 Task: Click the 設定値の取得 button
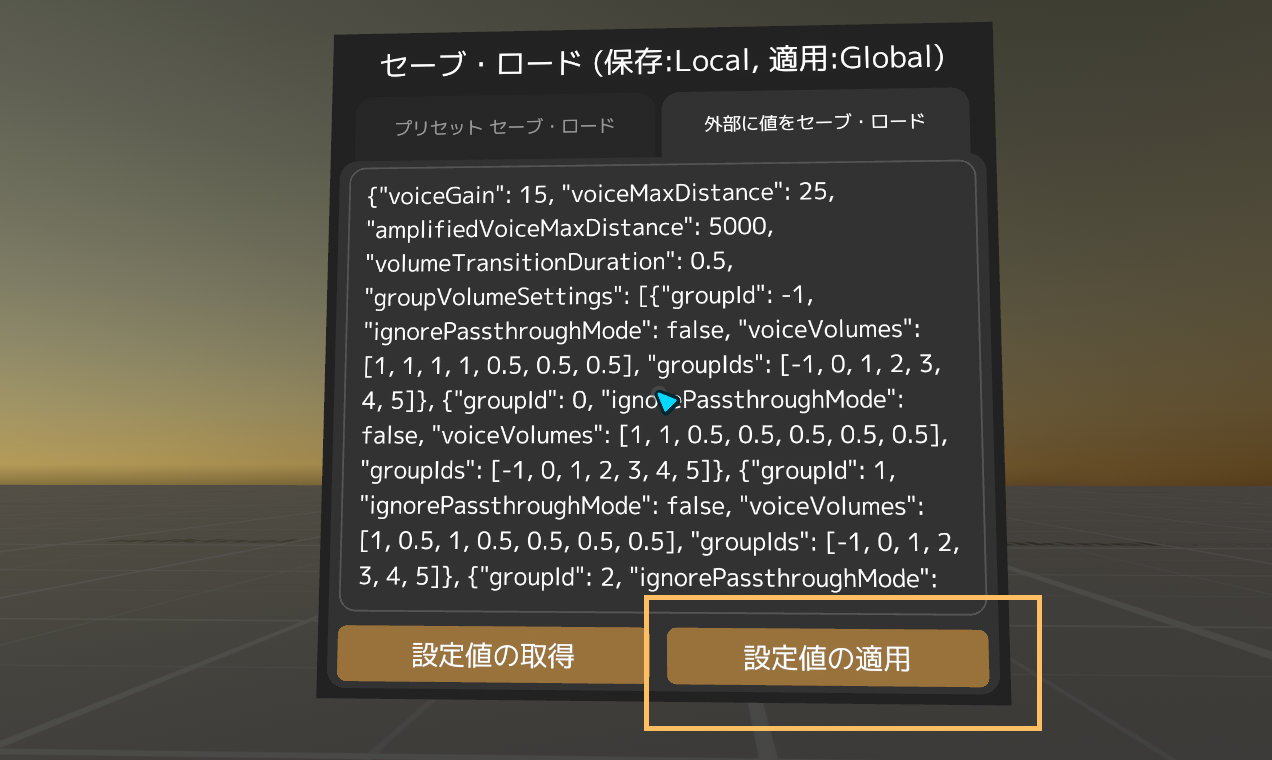[493, 656]
